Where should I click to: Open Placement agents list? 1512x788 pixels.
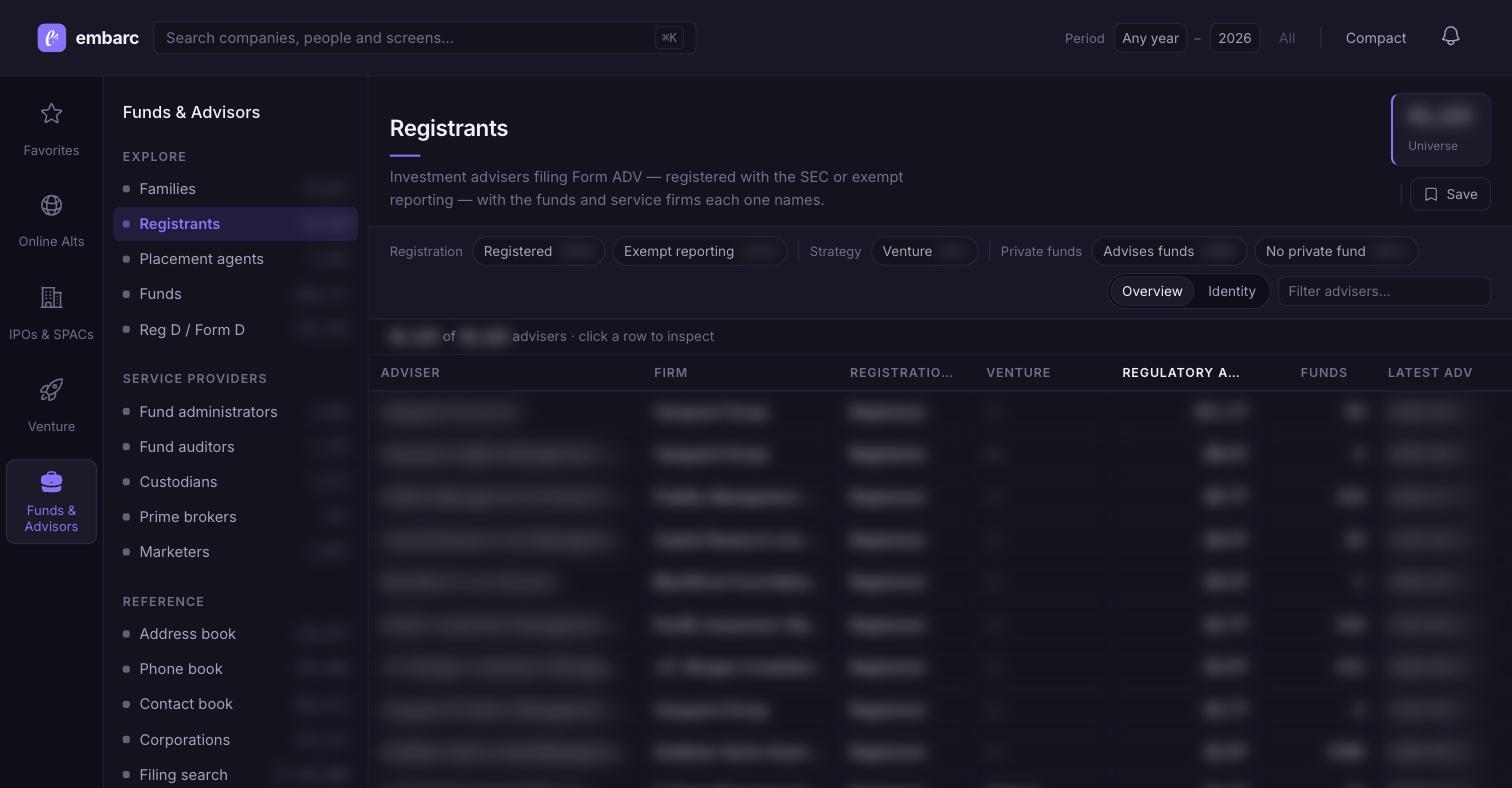(235, 259)
